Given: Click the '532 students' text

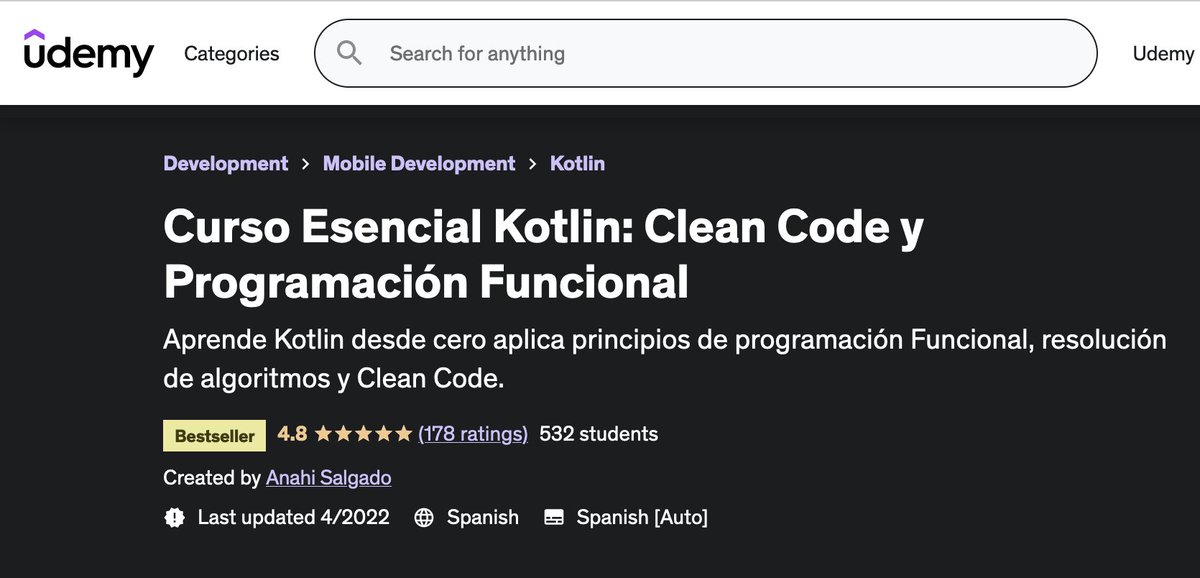Looking at the screenshot, I should 599,434.
